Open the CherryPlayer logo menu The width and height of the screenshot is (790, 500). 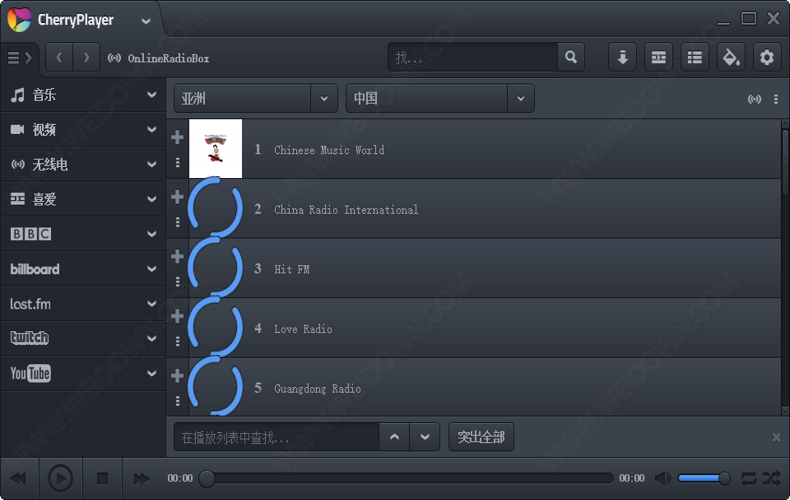pos(19,20)
